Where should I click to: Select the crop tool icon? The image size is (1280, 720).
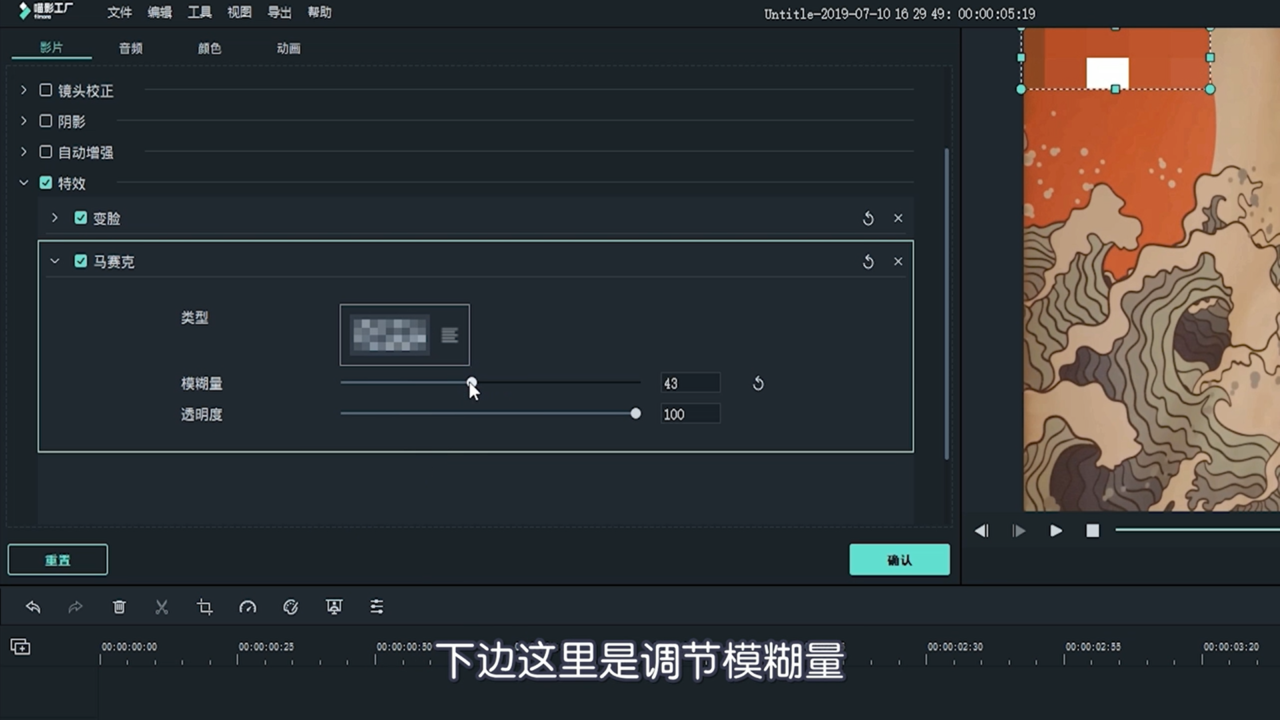pos(205,607)
